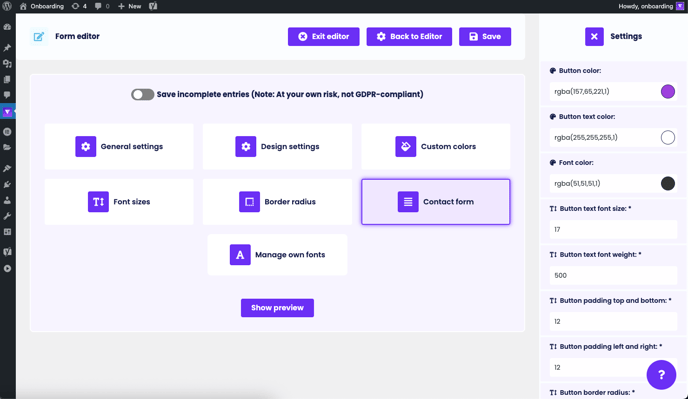Click the 'Settings' panel title text
This screenshot has height=399, width=688.
pyautogui.click(x=626, y=36)
